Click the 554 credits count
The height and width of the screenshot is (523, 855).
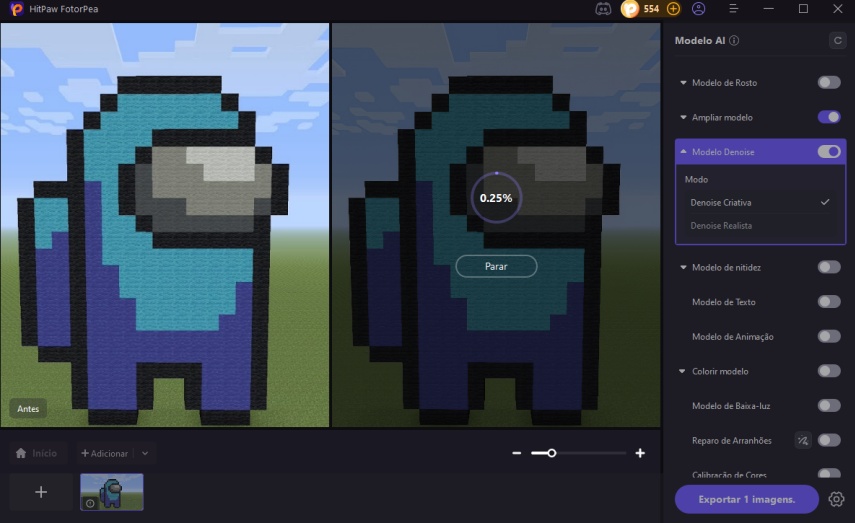[x=651, y=9]
